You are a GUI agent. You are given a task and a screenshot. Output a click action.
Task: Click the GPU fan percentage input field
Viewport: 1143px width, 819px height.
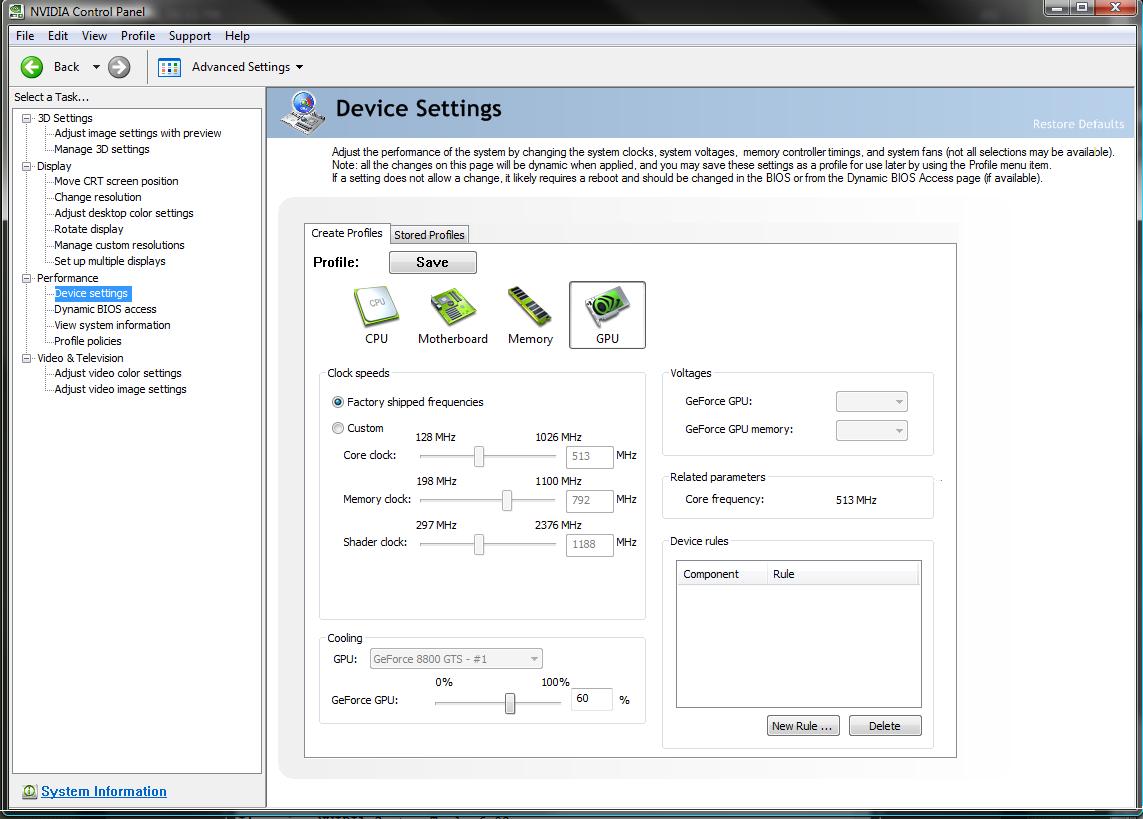pyautogui.click(x=591, y=699)
